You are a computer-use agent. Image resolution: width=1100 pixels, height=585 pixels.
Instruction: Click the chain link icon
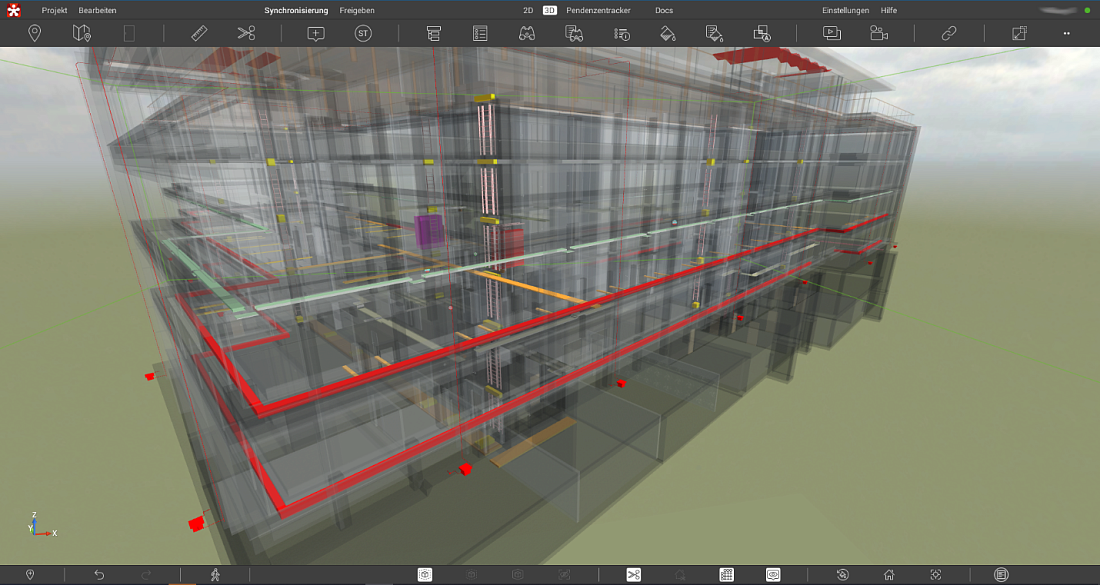tap(949, 33)
